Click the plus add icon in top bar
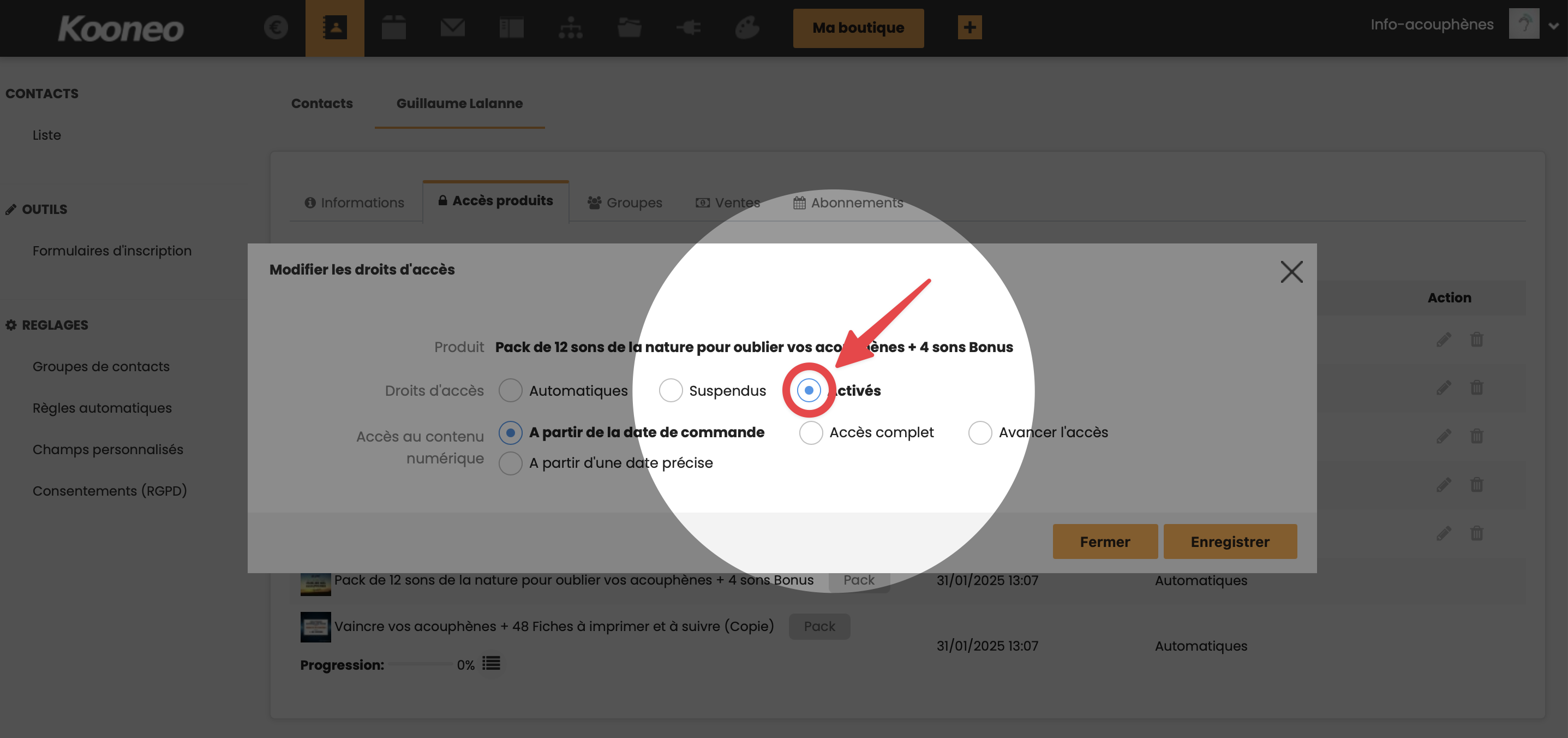This screenshot has width=1568, height=738. tap(969, 27)
